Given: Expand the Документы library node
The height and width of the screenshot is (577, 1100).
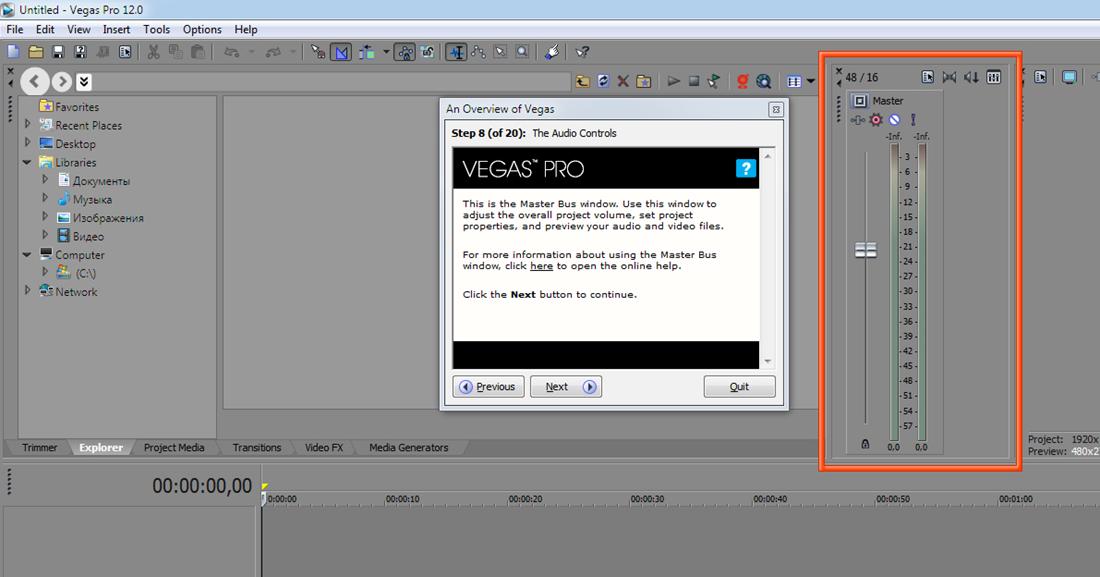Looking at the screenshot, I should coord(44,180).
